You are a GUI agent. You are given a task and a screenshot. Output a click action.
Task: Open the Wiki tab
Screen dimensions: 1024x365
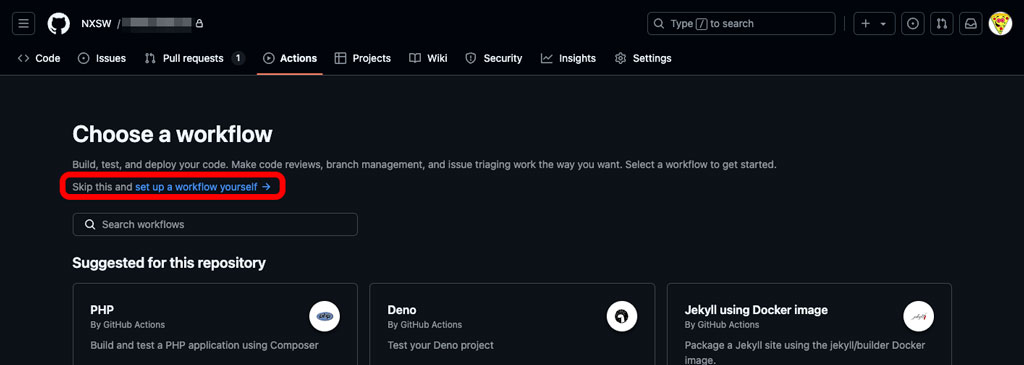[428, 58]
